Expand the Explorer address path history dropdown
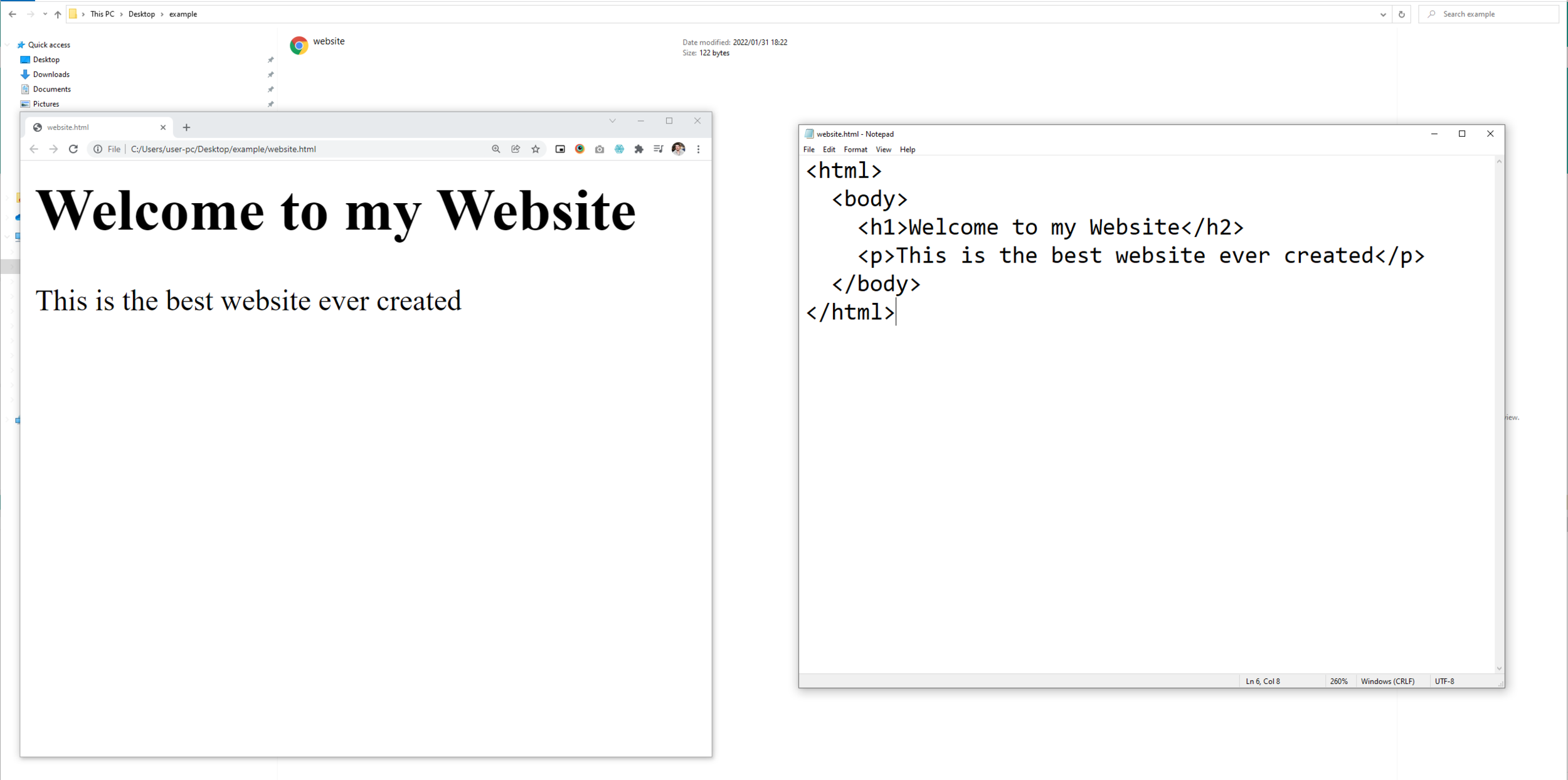This screenshot has width=1568, height=780. tap(1383, 14)
